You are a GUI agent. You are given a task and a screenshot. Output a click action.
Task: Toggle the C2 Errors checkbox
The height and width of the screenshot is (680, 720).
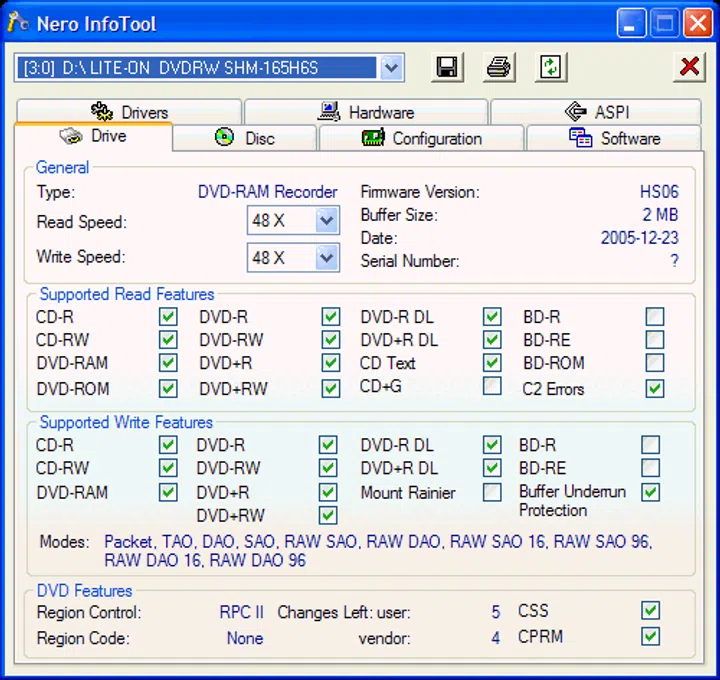pos(654,388)
